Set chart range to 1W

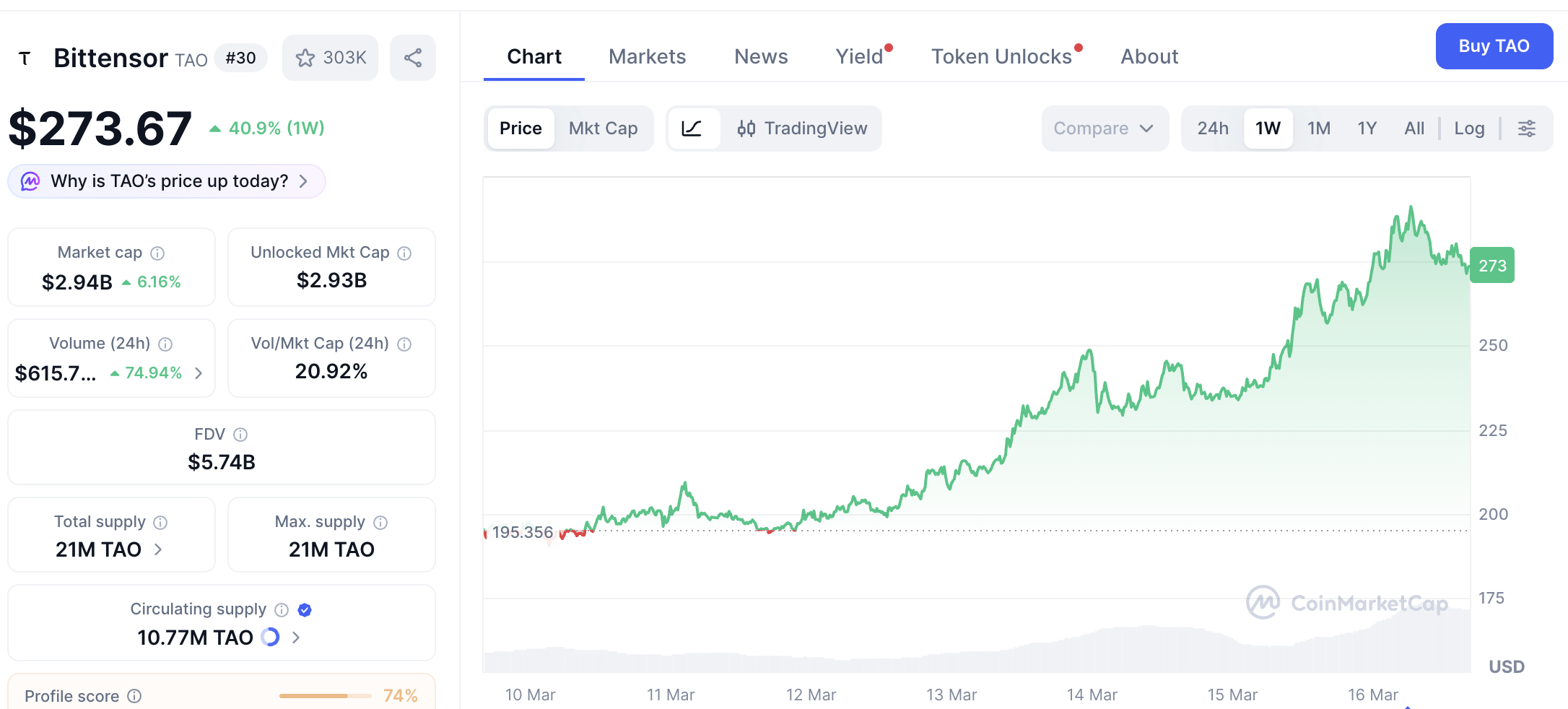[x=1268, y=129]
